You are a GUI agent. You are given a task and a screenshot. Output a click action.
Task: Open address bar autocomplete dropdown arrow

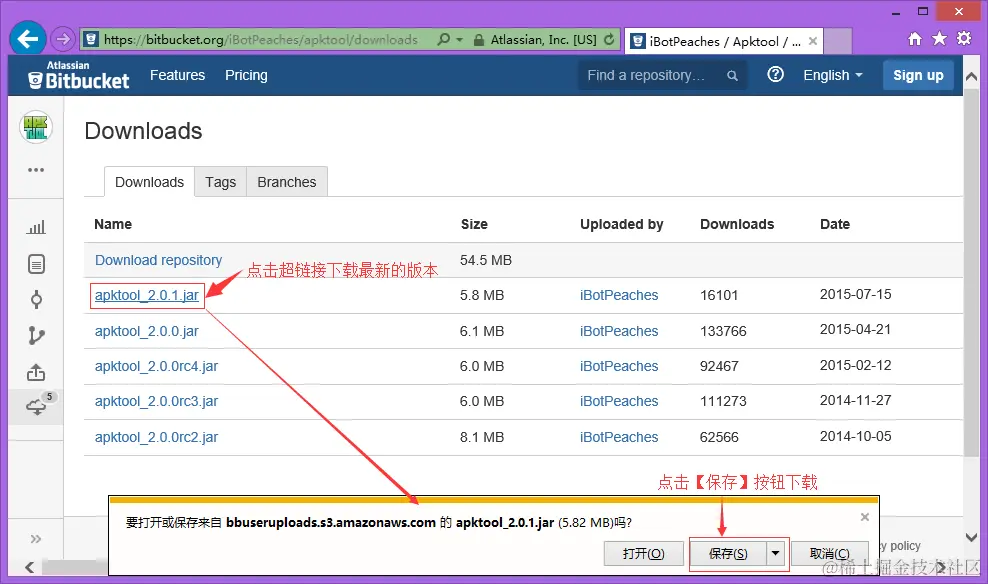point(459,40)
